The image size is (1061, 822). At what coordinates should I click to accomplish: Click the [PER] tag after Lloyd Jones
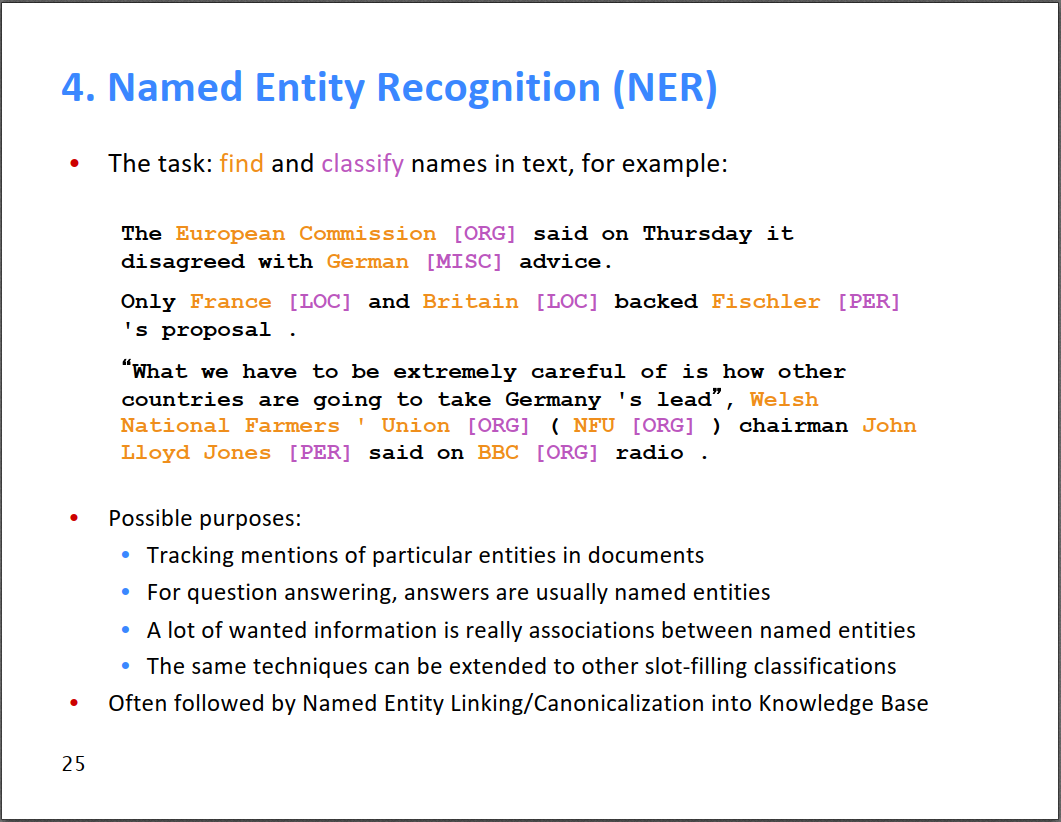pyautogui.click(x=319, y=453)
